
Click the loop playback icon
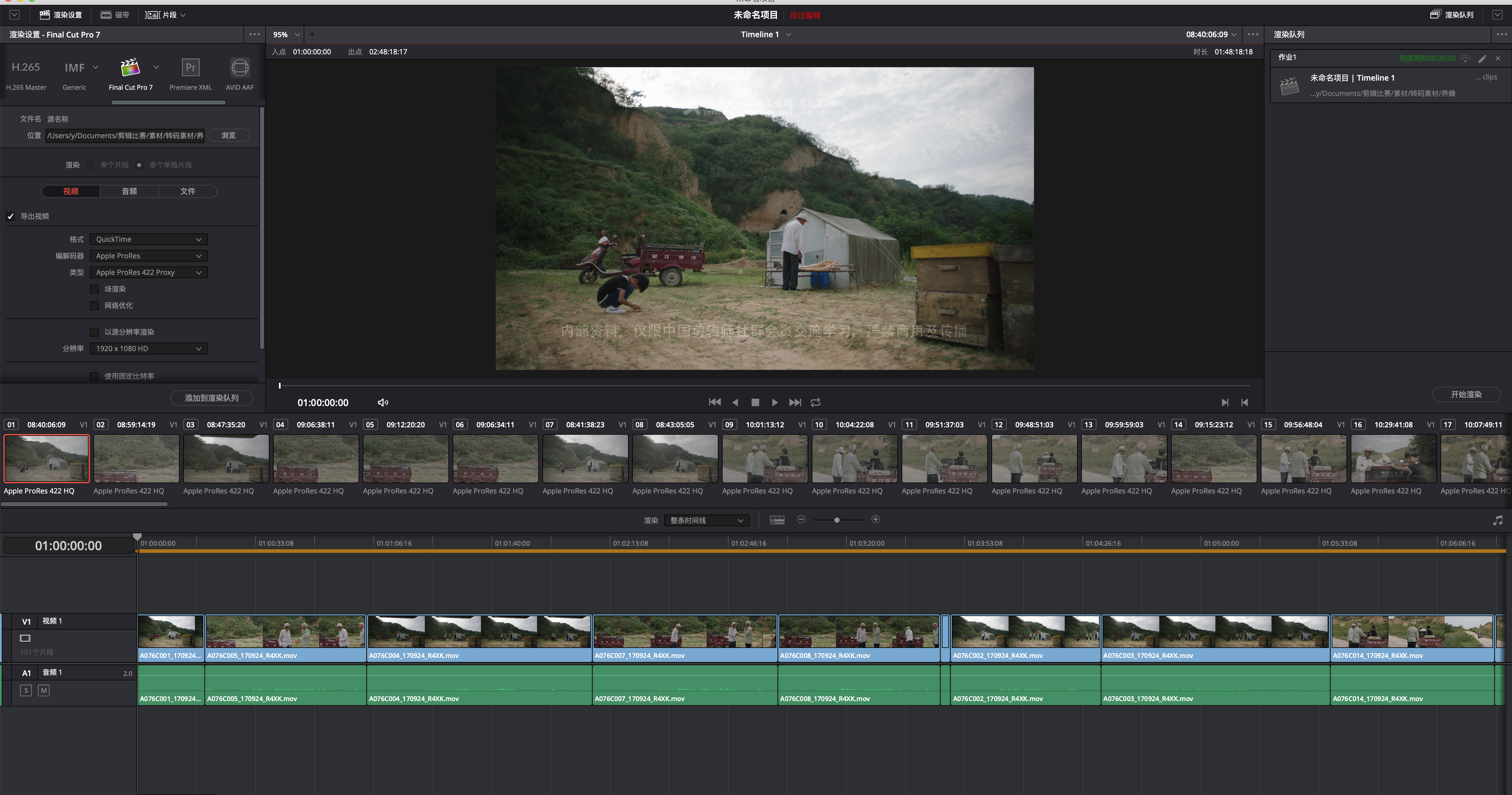pos(815,403)
